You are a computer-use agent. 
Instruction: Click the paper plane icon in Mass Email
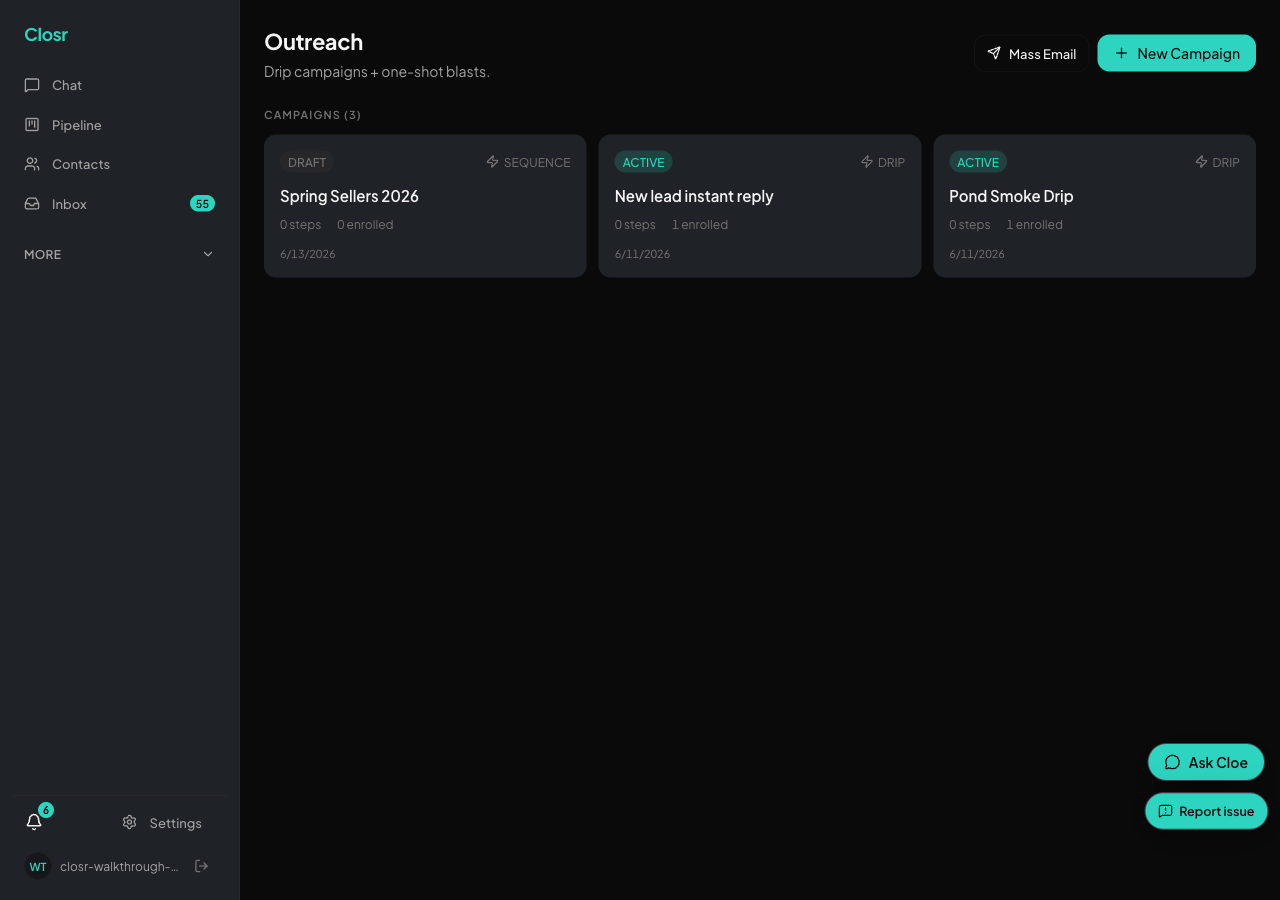(994, 53)
